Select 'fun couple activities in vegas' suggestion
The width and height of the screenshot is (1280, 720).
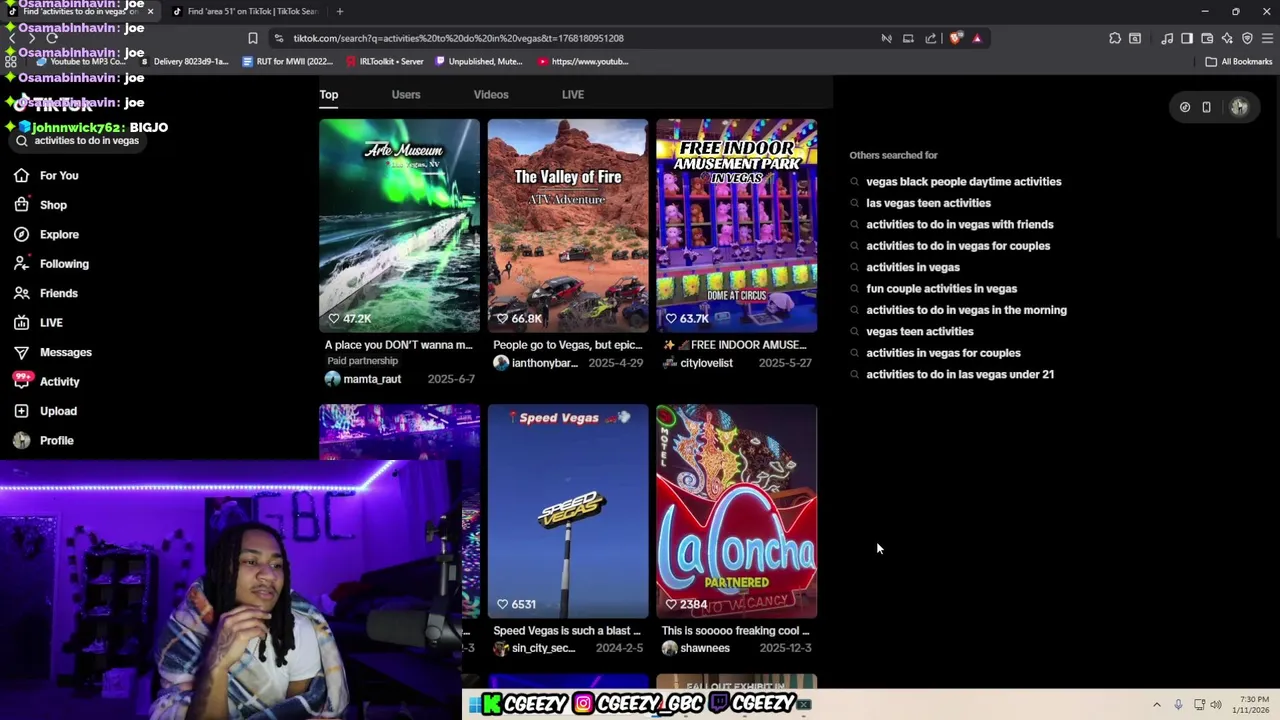pyautogui.click(x=942, y=289)
